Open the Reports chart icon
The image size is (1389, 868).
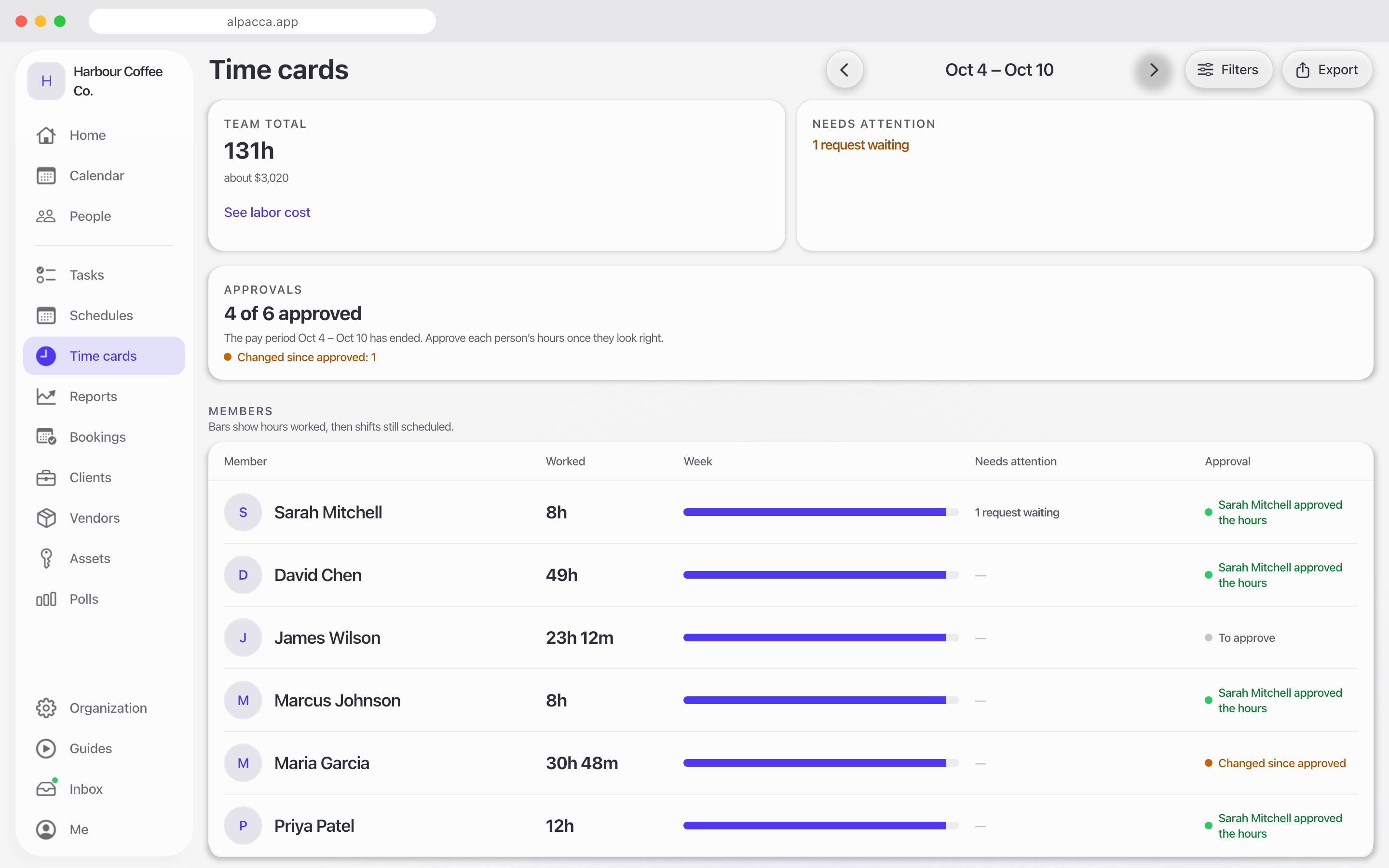coord(46,397)
